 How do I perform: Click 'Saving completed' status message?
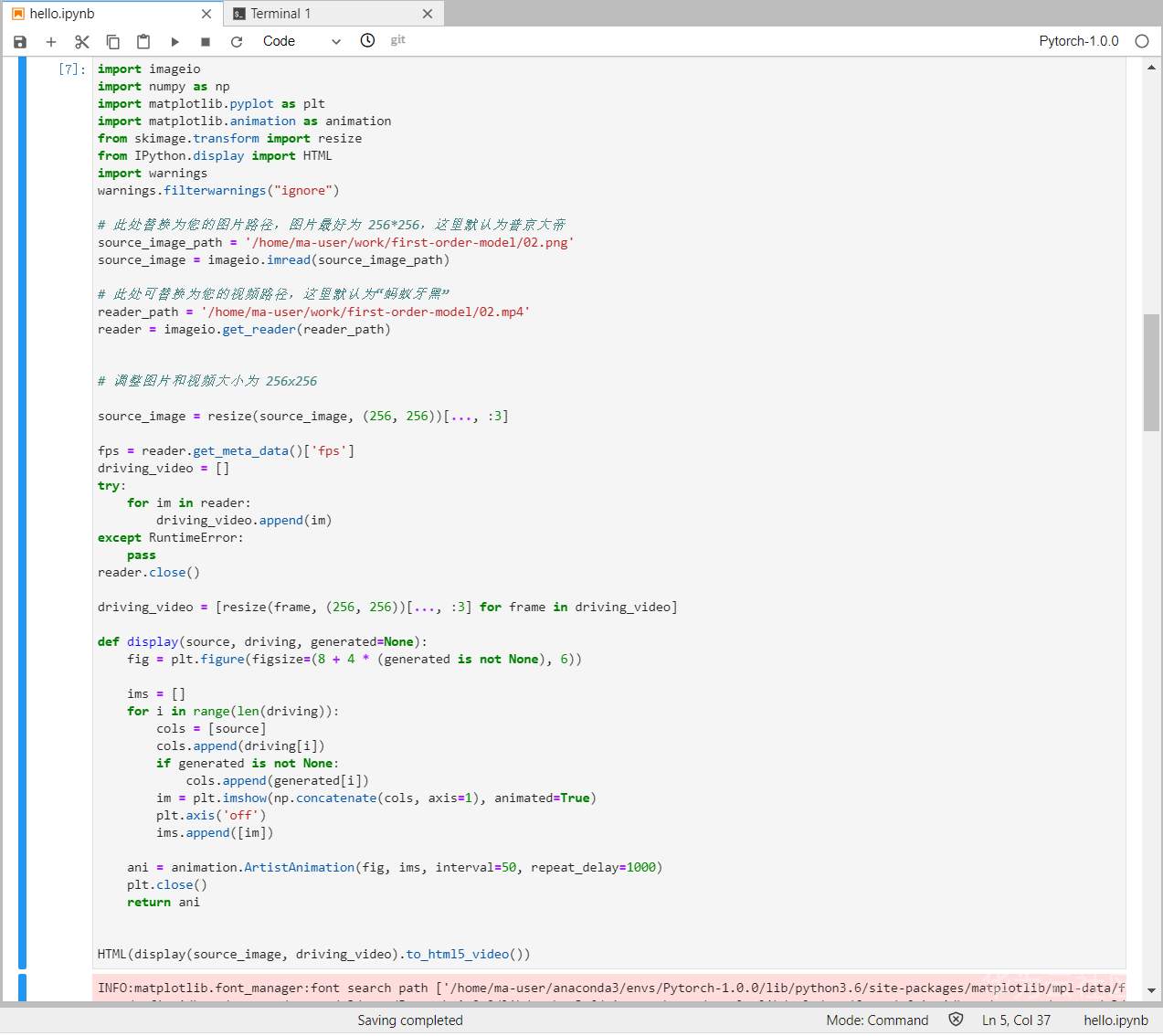coord(410,1020)
